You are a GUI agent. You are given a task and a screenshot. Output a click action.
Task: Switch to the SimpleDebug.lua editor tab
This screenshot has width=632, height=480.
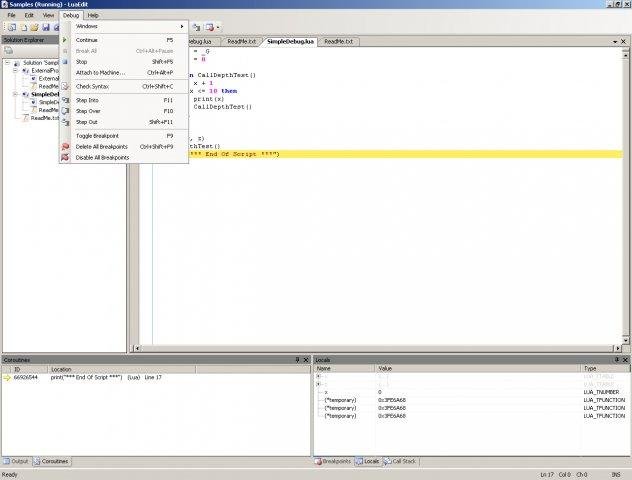[290, 42]
